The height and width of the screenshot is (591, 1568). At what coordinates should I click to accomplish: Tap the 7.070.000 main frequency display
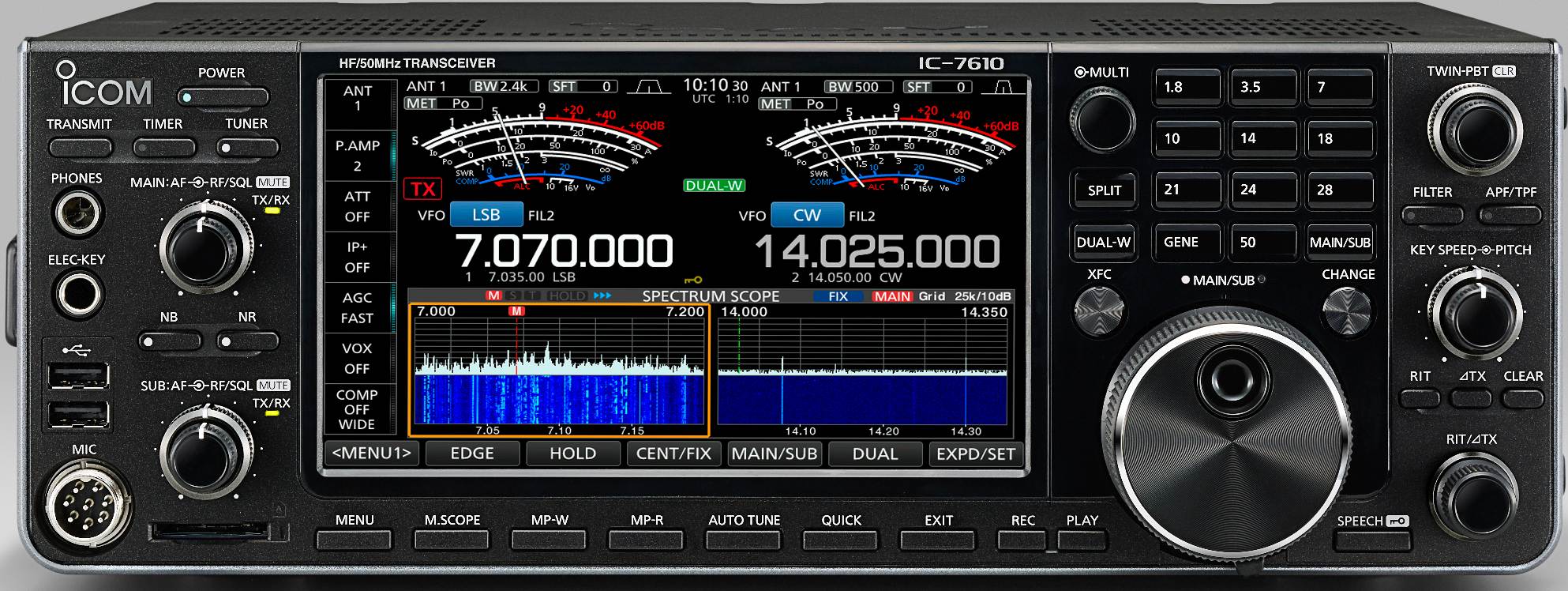click(565, 251)
